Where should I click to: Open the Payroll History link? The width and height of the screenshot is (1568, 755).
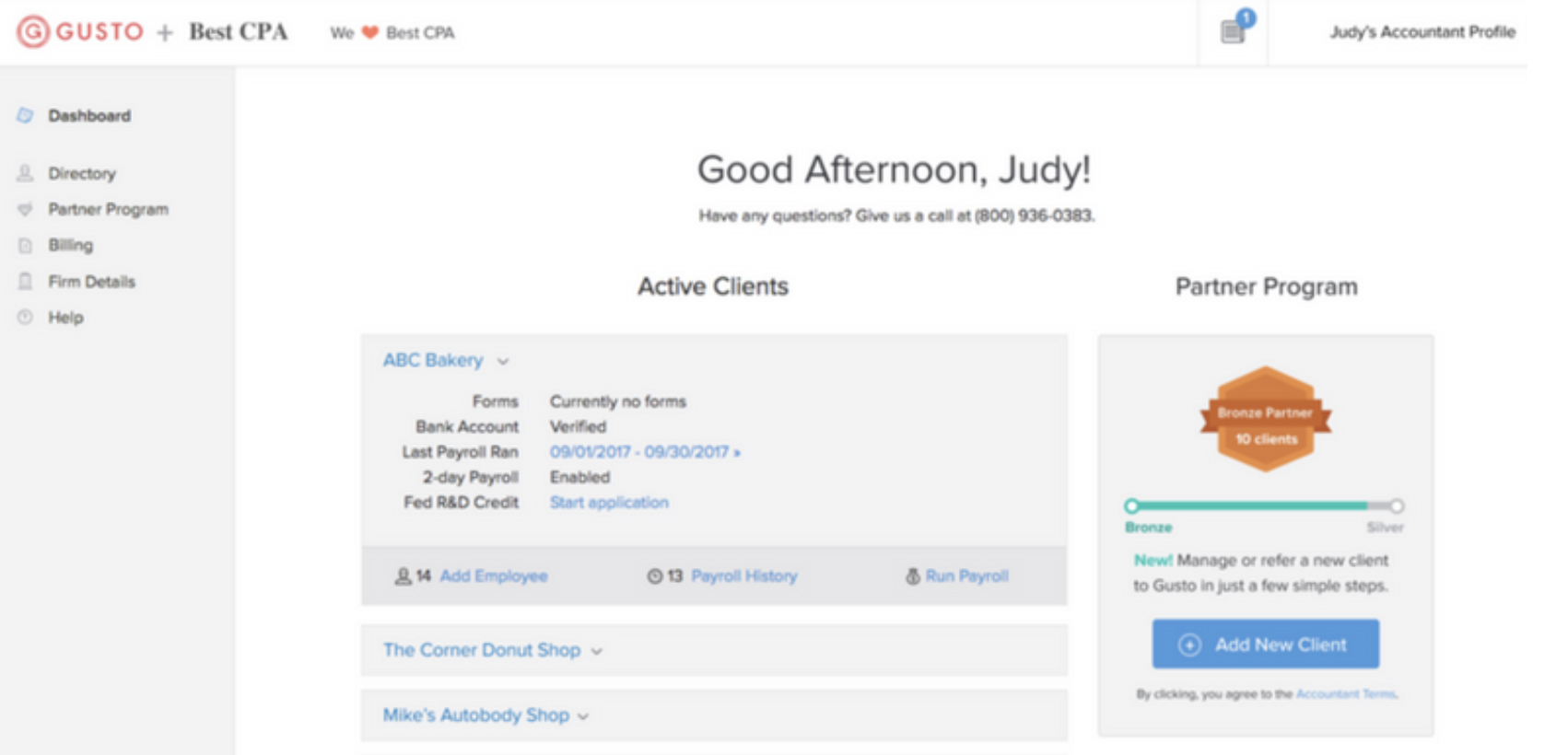[x=744, y=576]
